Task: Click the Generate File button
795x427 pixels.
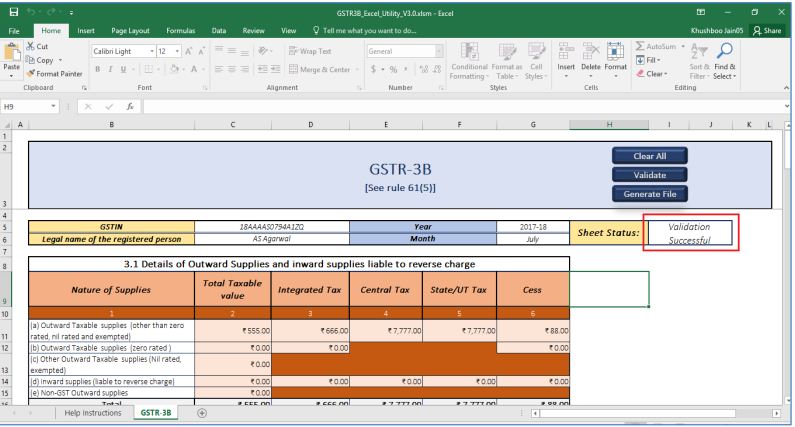Action: click(x=649, y=194)
